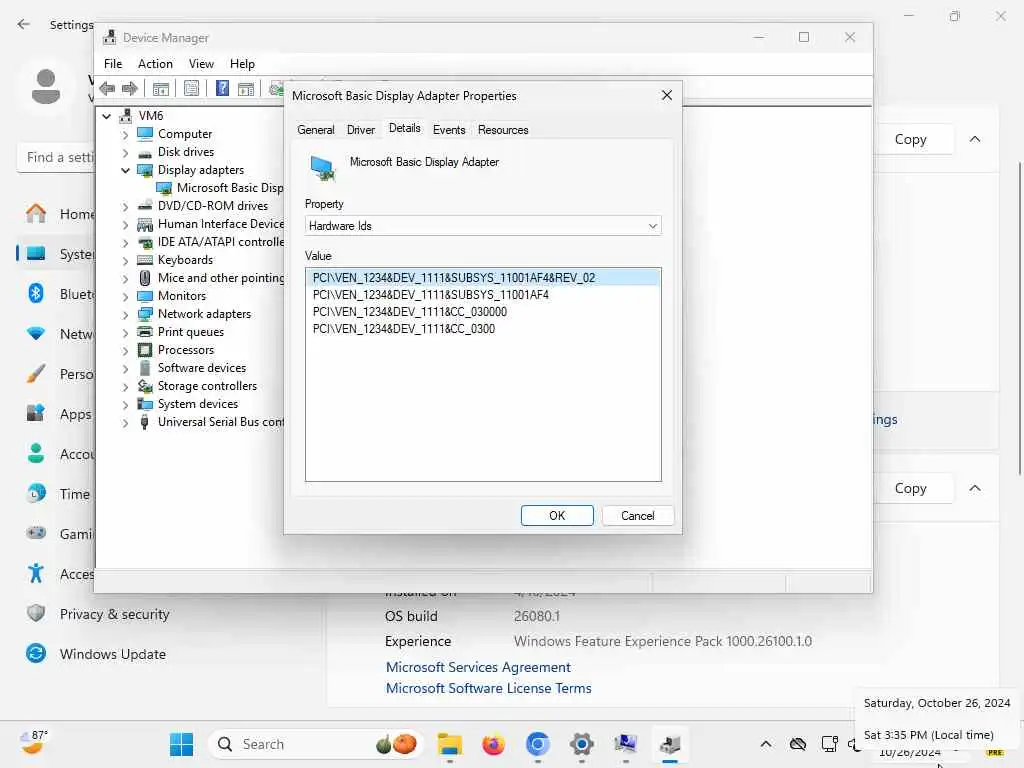Expand the Keyboards node
This screenshot has width=1024, height=768.
(x=125, y=261)
